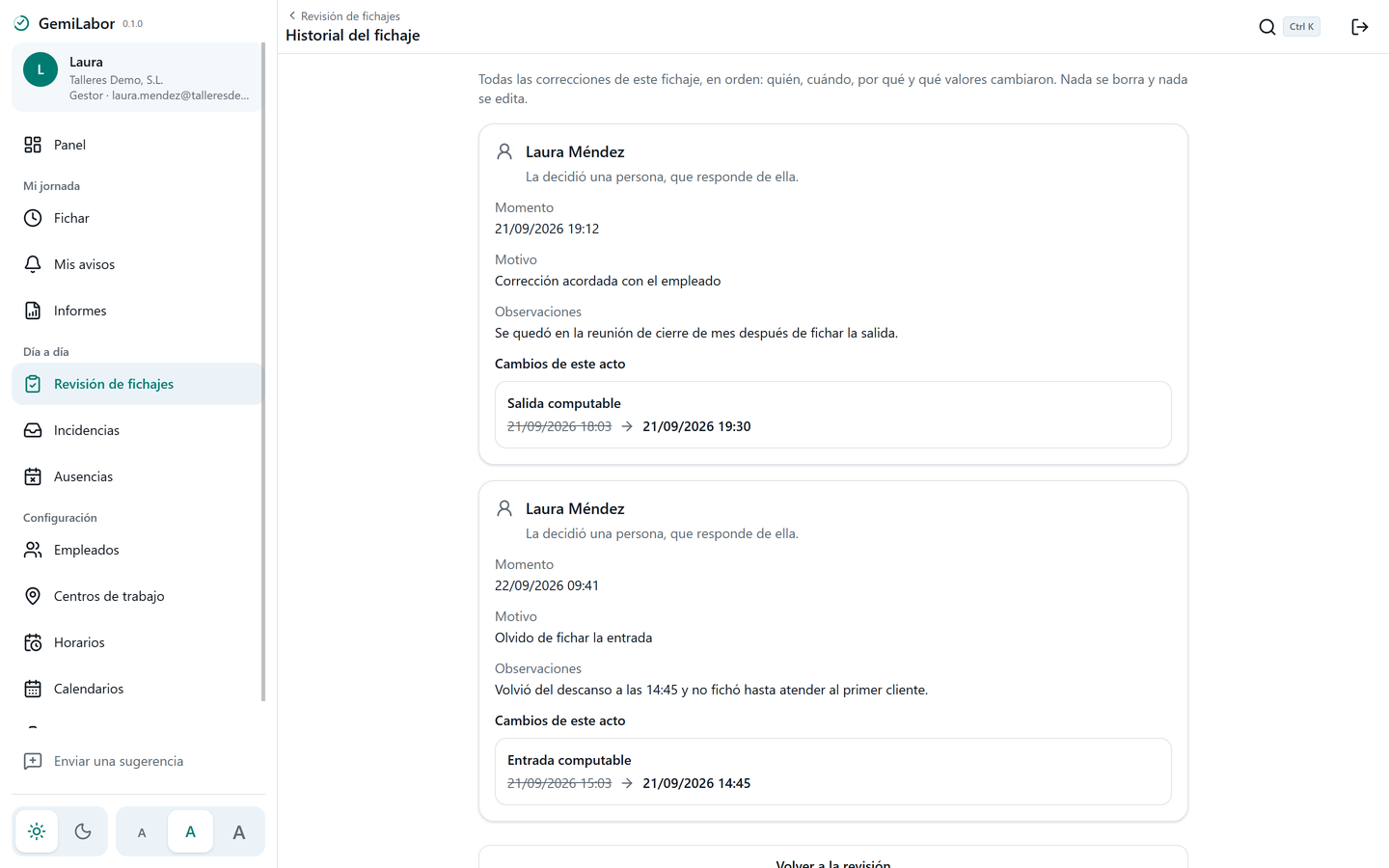Click the Fichar clock icon
The width and height of the screenshot is (1389, 868).
coord(33,218)
